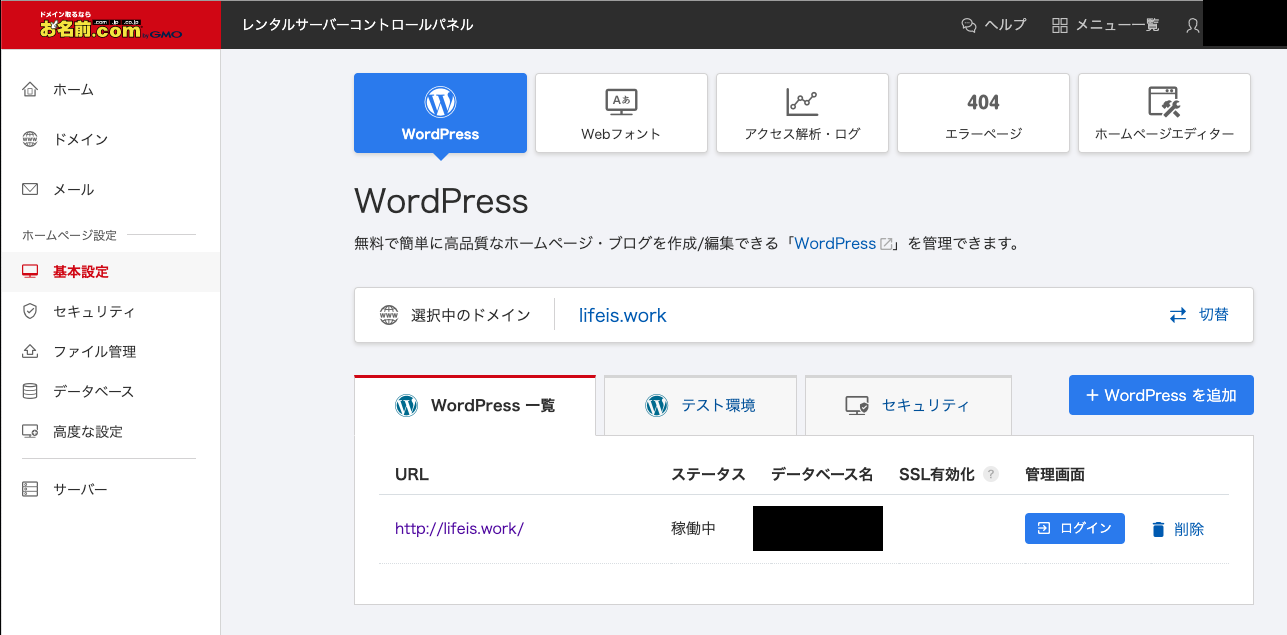Viewport: 1287px width, 635px height.
Task: Click the ログイン button
Action: click(x=1074, y=529)
